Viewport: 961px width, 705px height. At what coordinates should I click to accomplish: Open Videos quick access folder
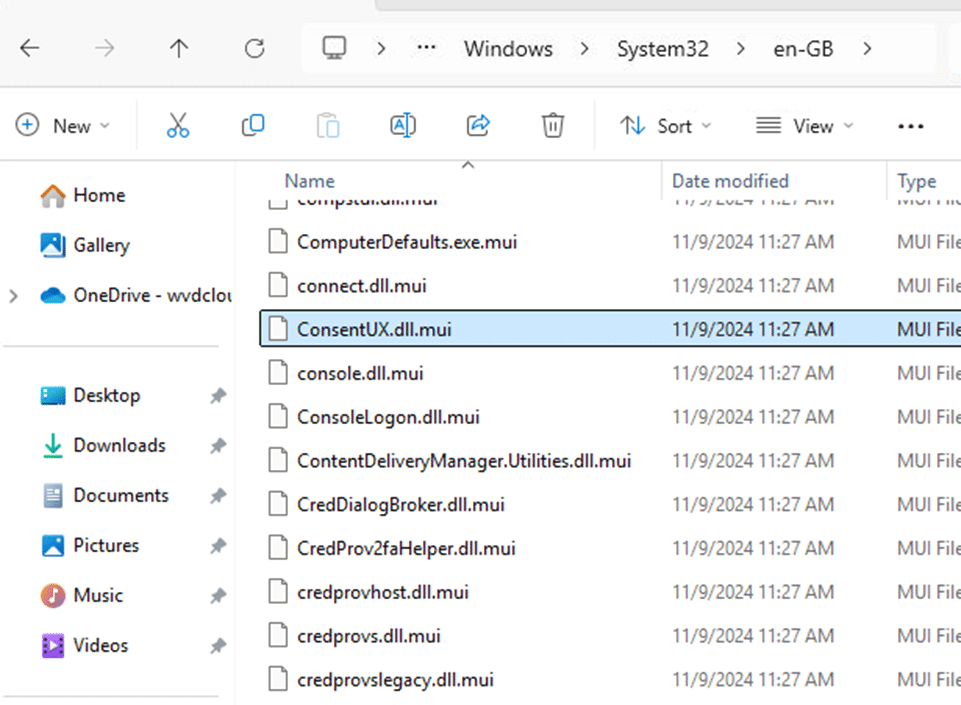point(84,646)
